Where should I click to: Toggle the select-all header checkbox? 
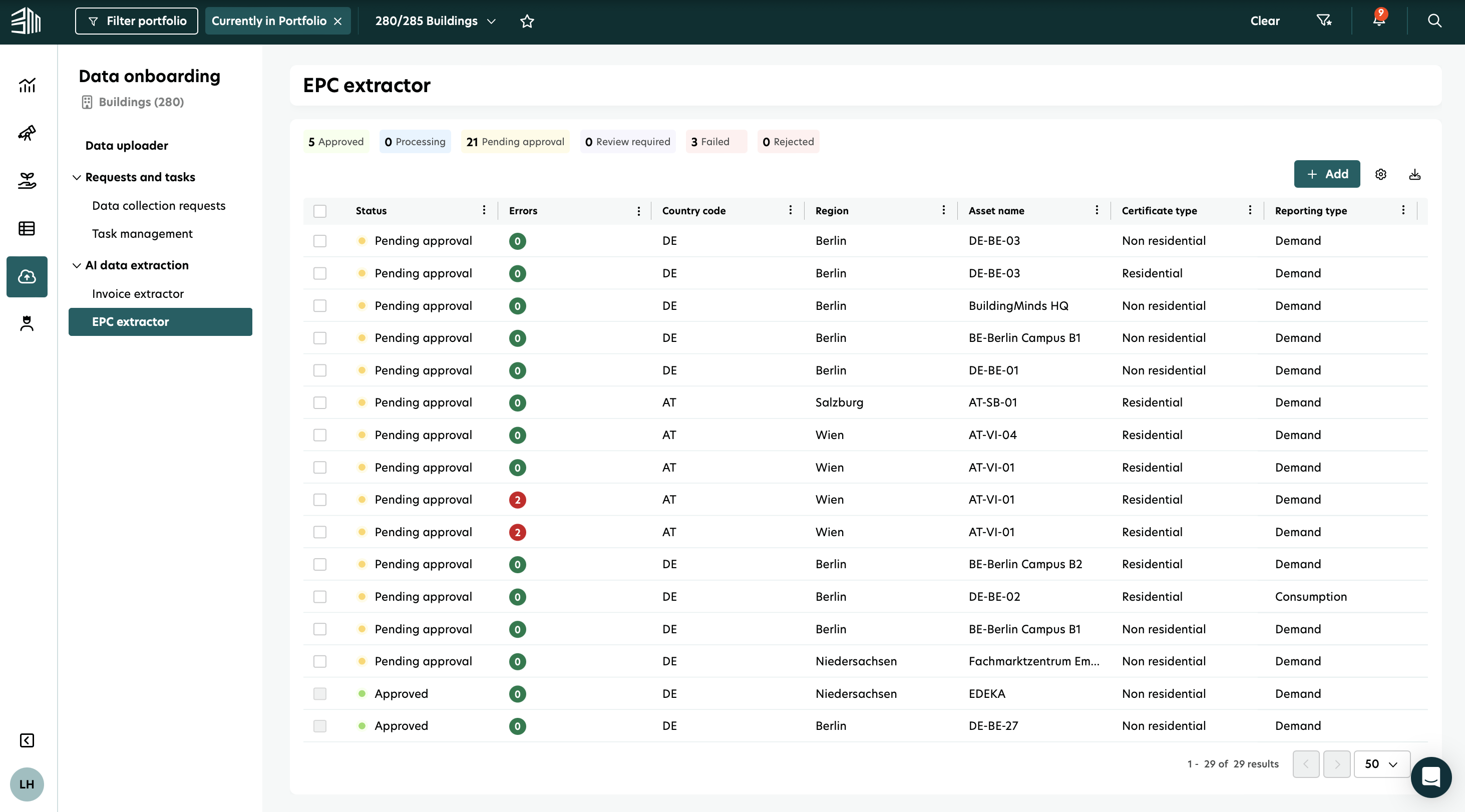(x=319, y=211)
